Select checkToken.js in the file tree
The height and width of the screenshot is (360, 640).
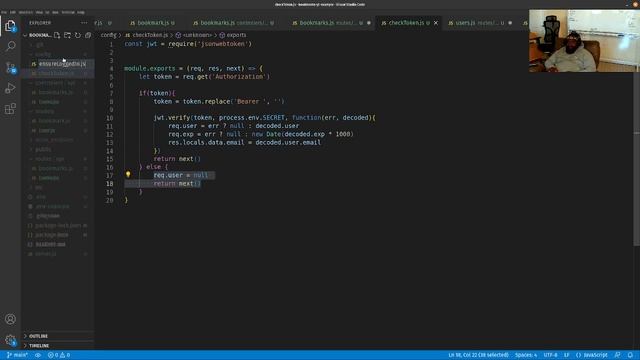(58, 73)
